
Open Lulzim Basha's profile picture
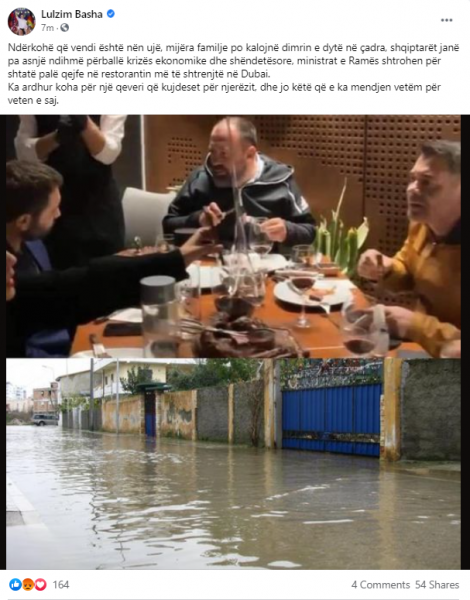(x=21, y=21)
